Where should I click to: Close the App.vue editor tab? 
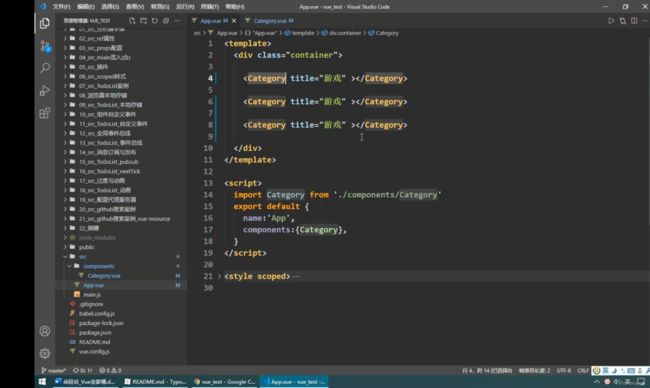[234, 21]
